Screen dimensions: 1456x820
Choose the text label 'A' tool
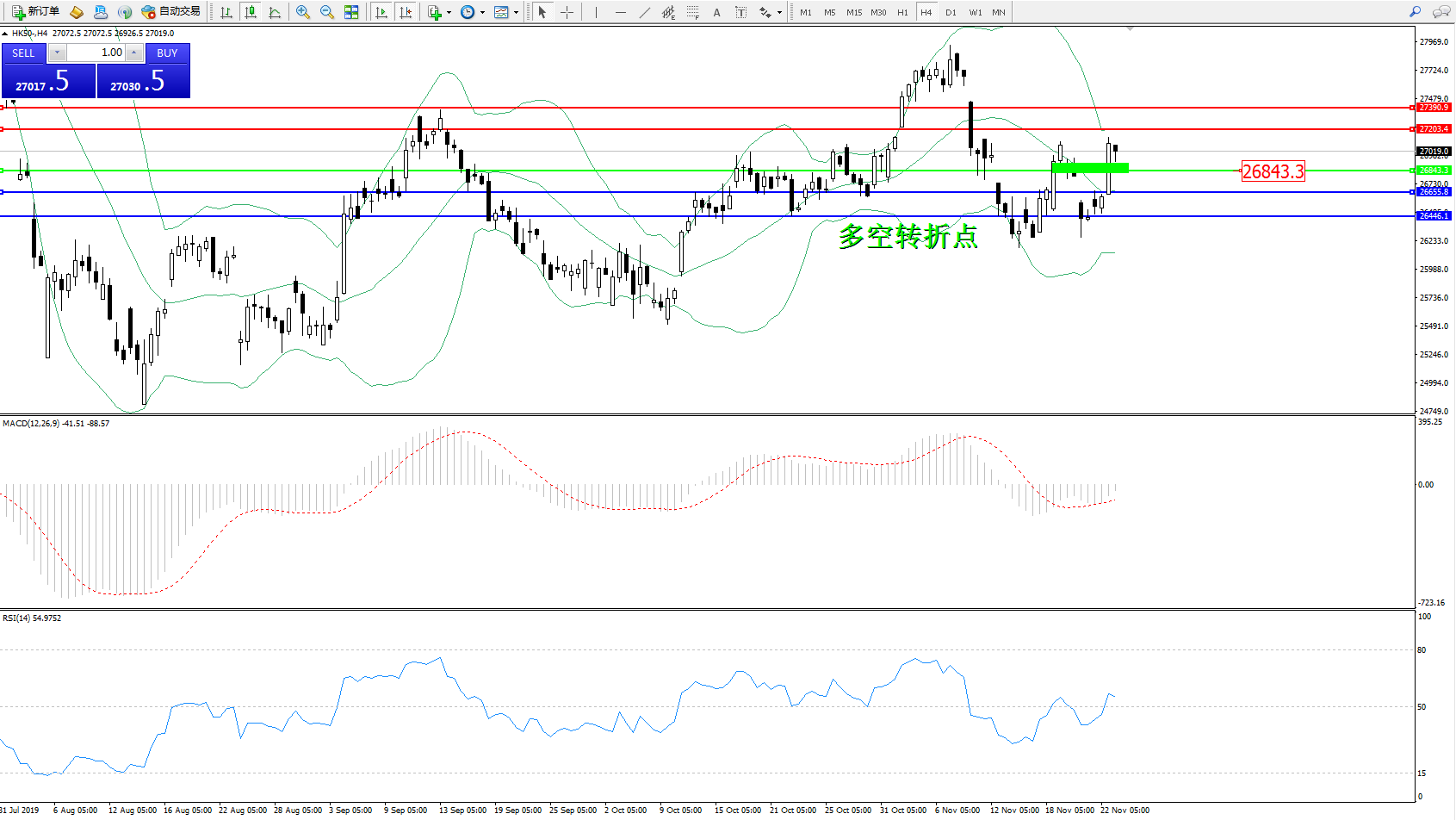(x=716, y=12)
